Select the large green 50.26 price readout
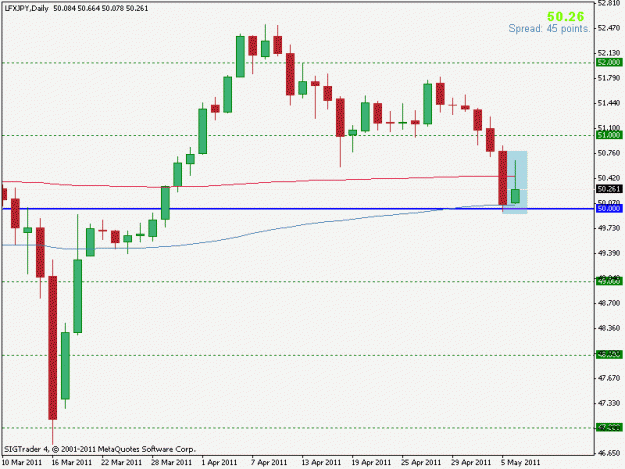Viewport: 625px width, 469px height. (566, 17)
